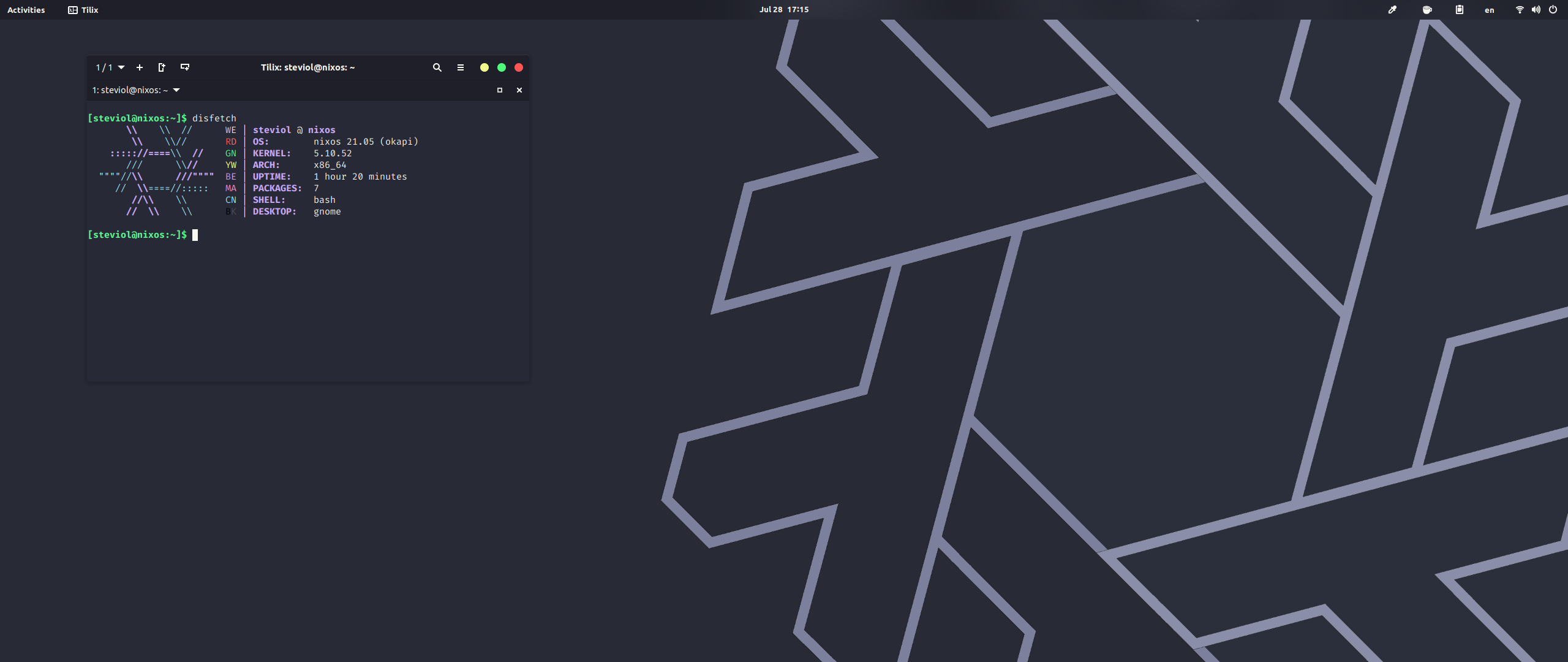Image resolution: width=1568 pixels, height=662 pixels.
Task: Open the color picker eyedropper indicator
Action: [x=1392, y=10]
